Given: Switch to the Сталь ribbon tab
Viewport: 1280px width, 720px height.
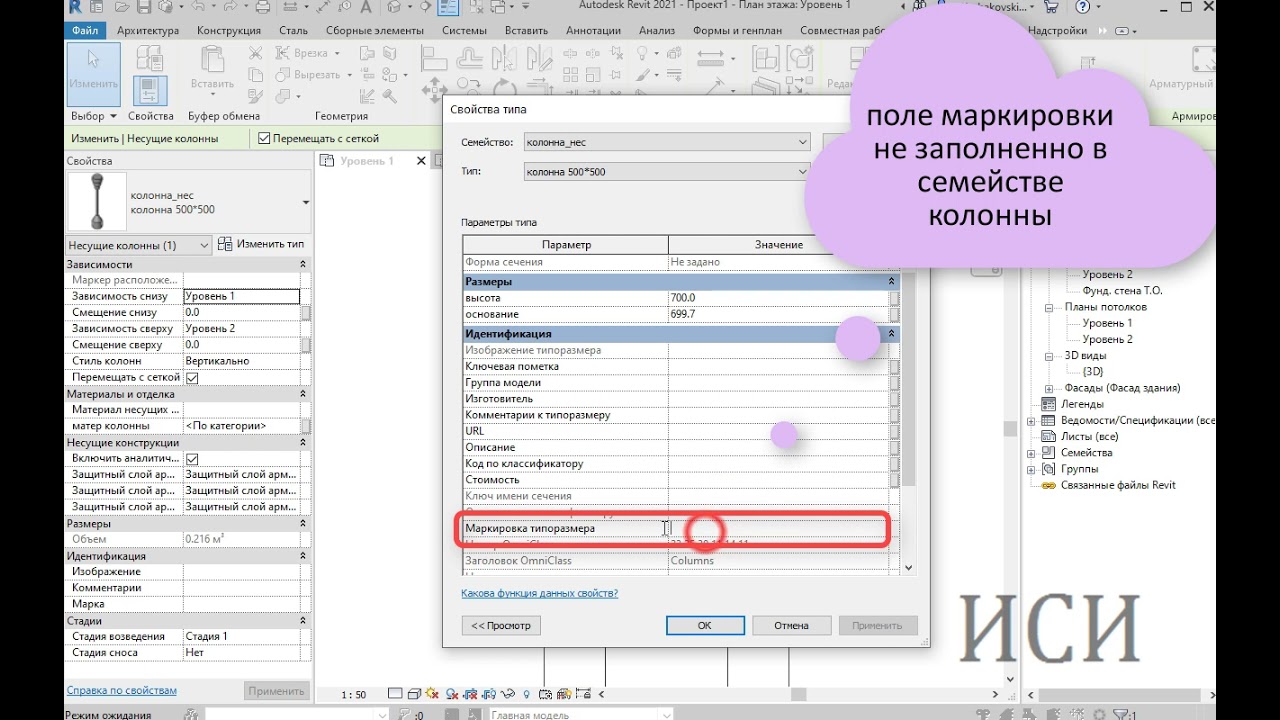Looking at the screenshot, I should [x=293, y=31].
